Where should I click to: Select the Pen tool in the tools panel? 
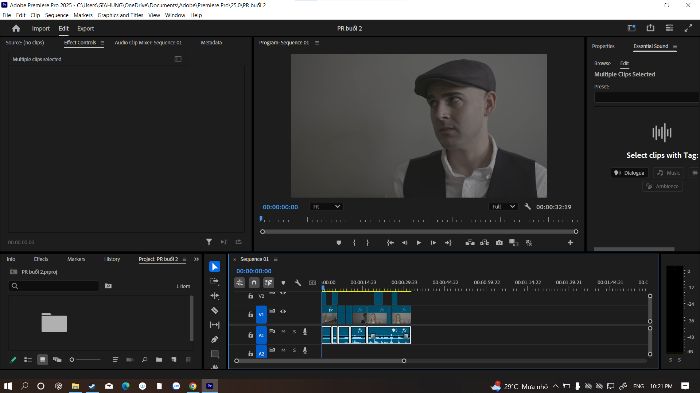[215, 339]
